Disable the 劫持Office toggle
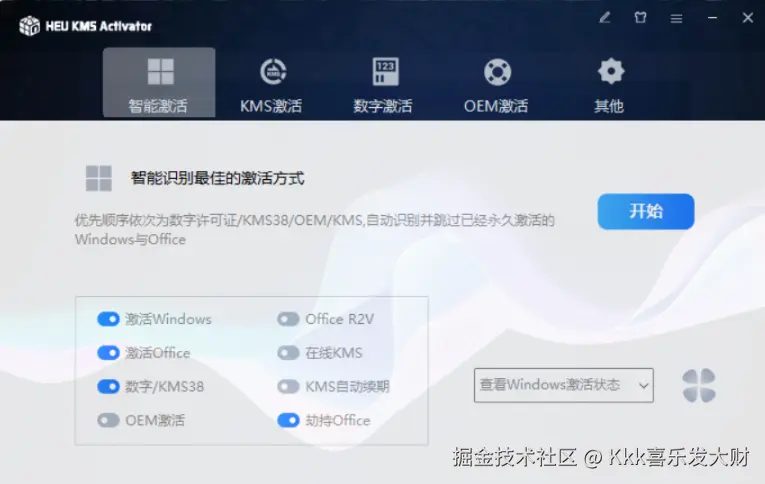The image size is (765, 484). click(x=288, y=420)
